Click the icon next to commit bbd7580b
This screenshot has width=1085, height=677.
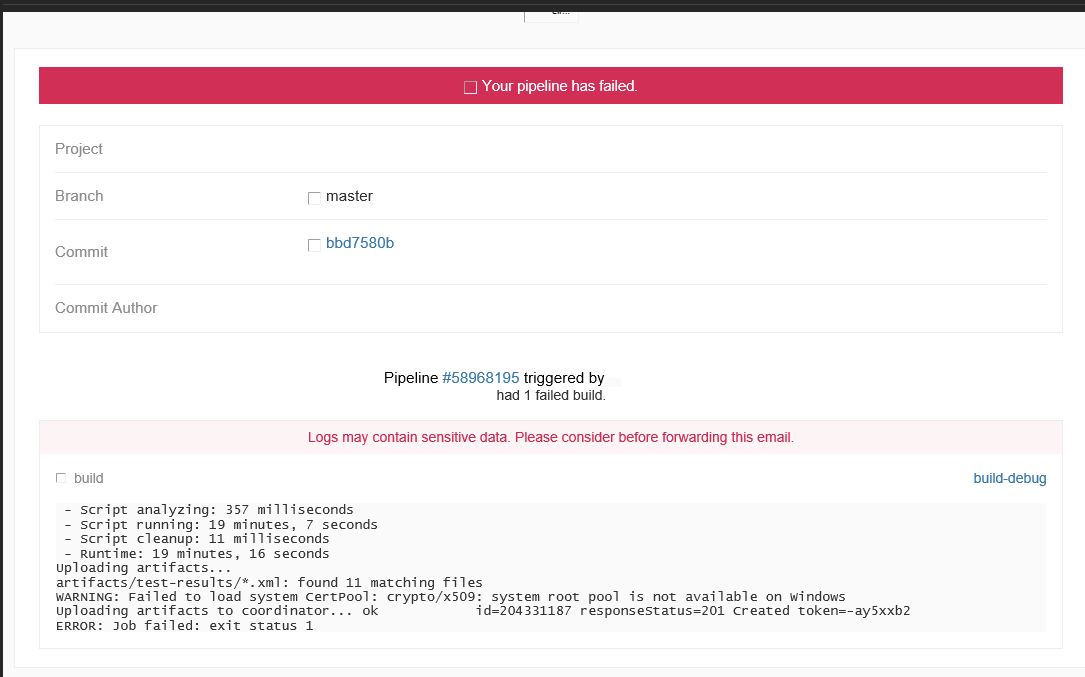(314, 244)
